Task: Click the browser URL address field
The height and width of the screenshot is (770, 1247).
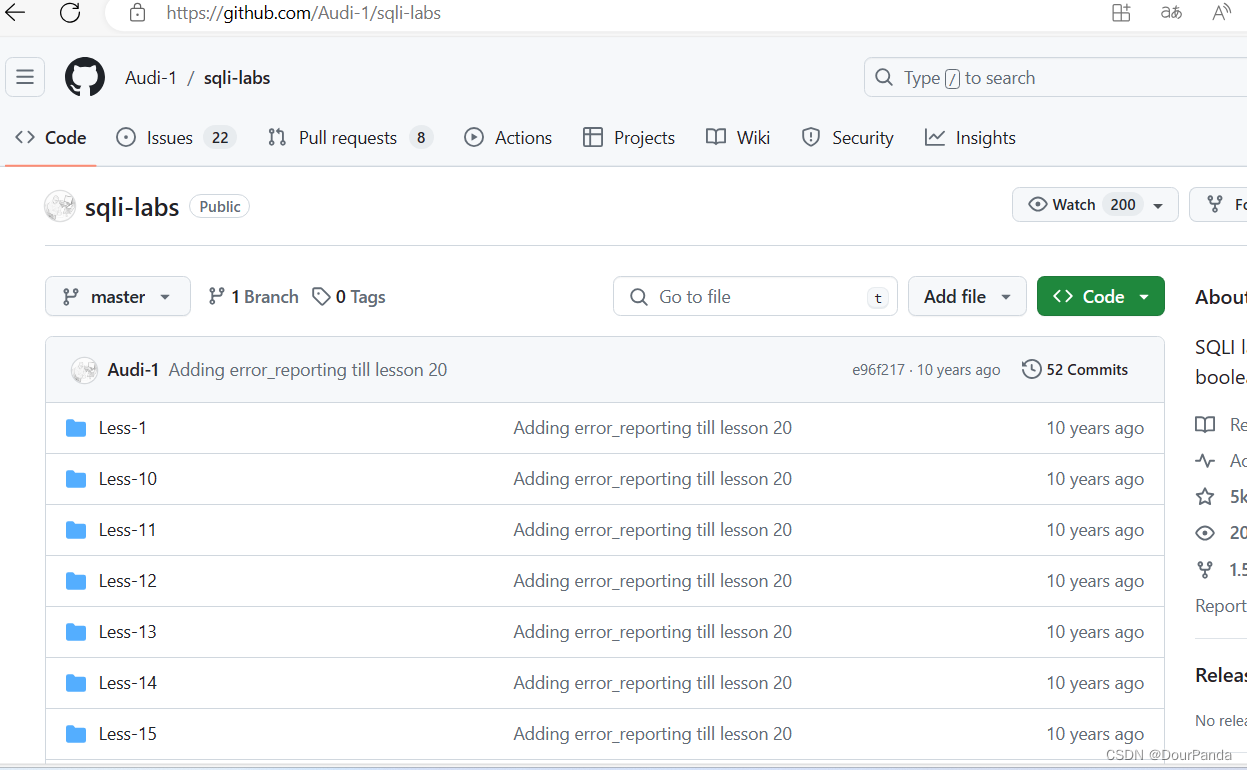Action: tap(304, 13)
